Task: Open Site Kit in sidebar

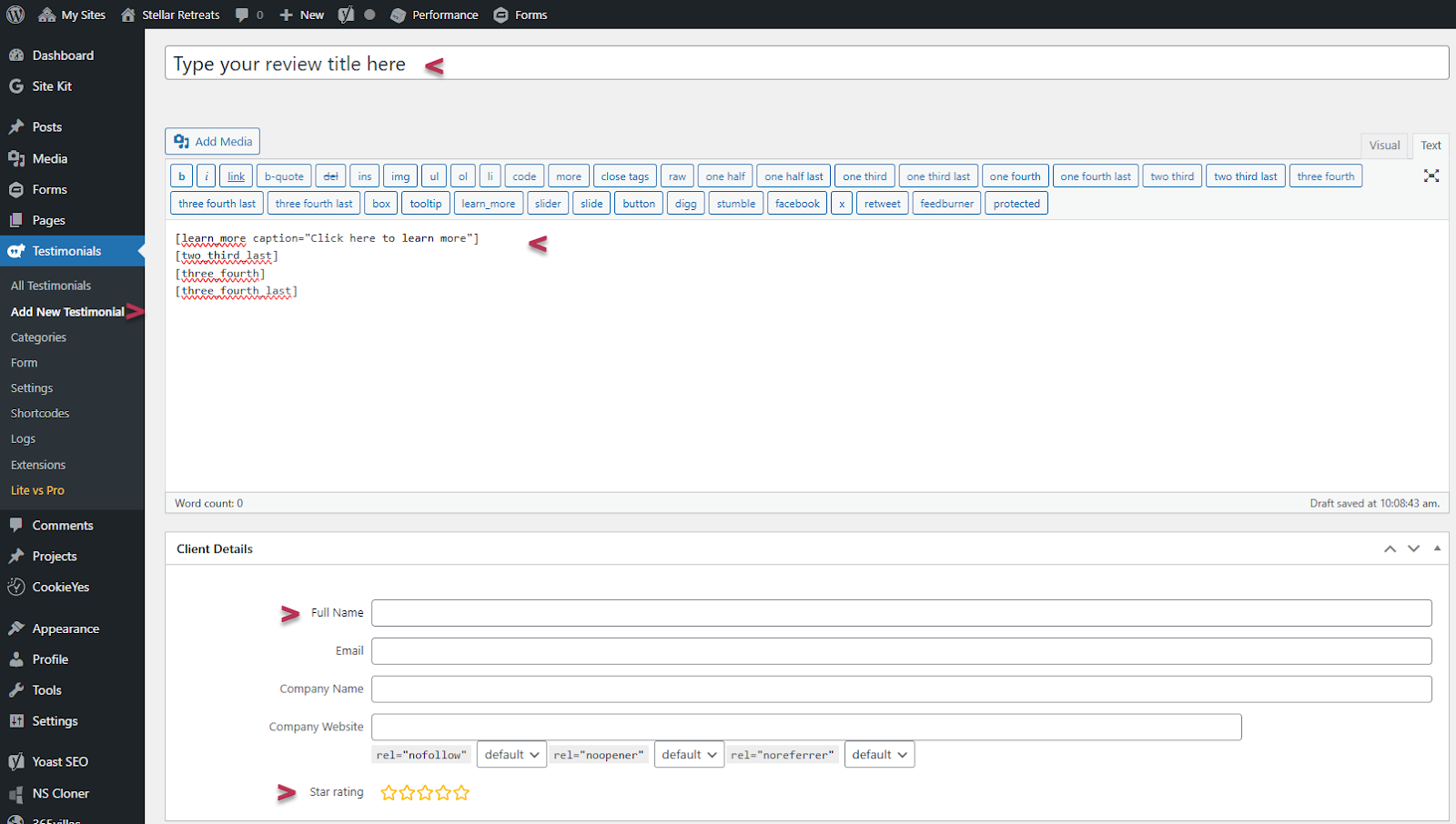Action: 72,86
